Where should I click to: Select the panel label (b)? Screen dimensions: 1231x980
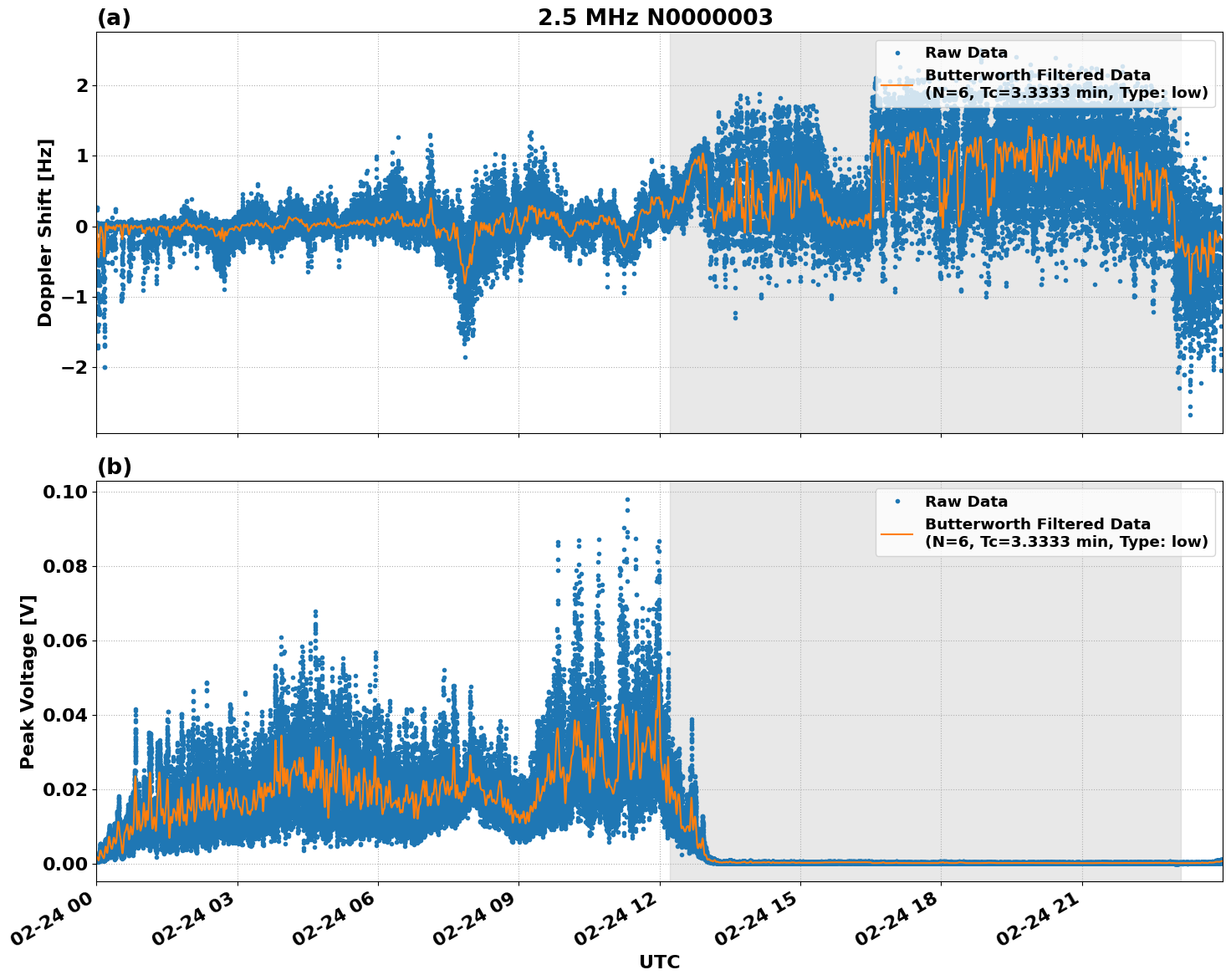(x=114, y=465)
